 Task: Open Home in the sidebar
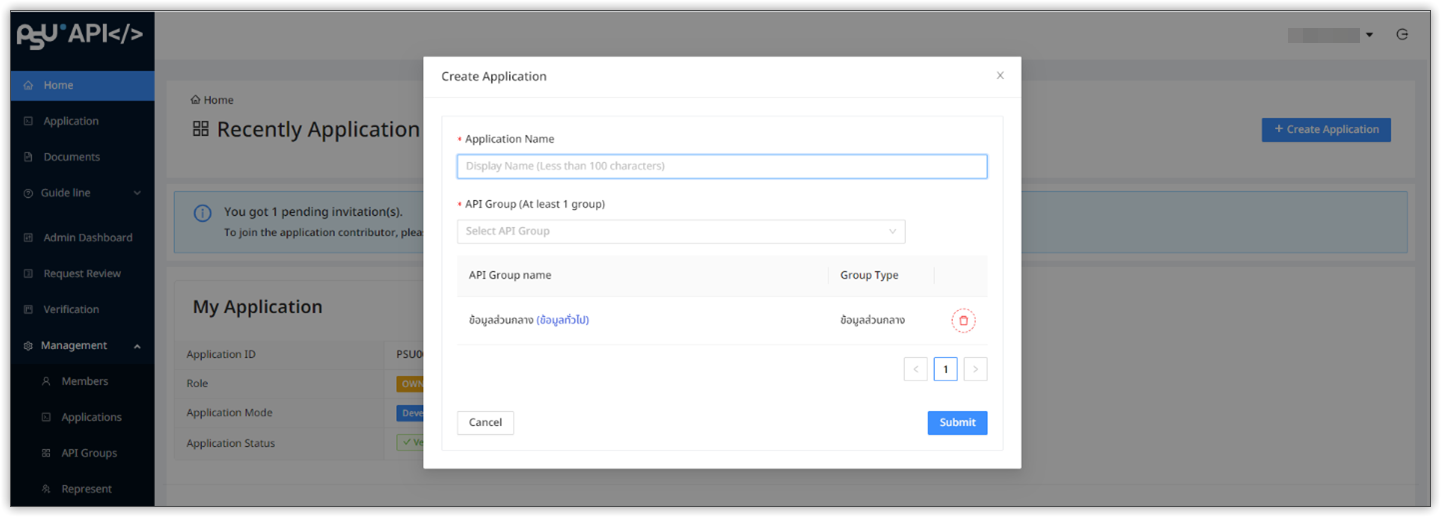tap(58, 86)
